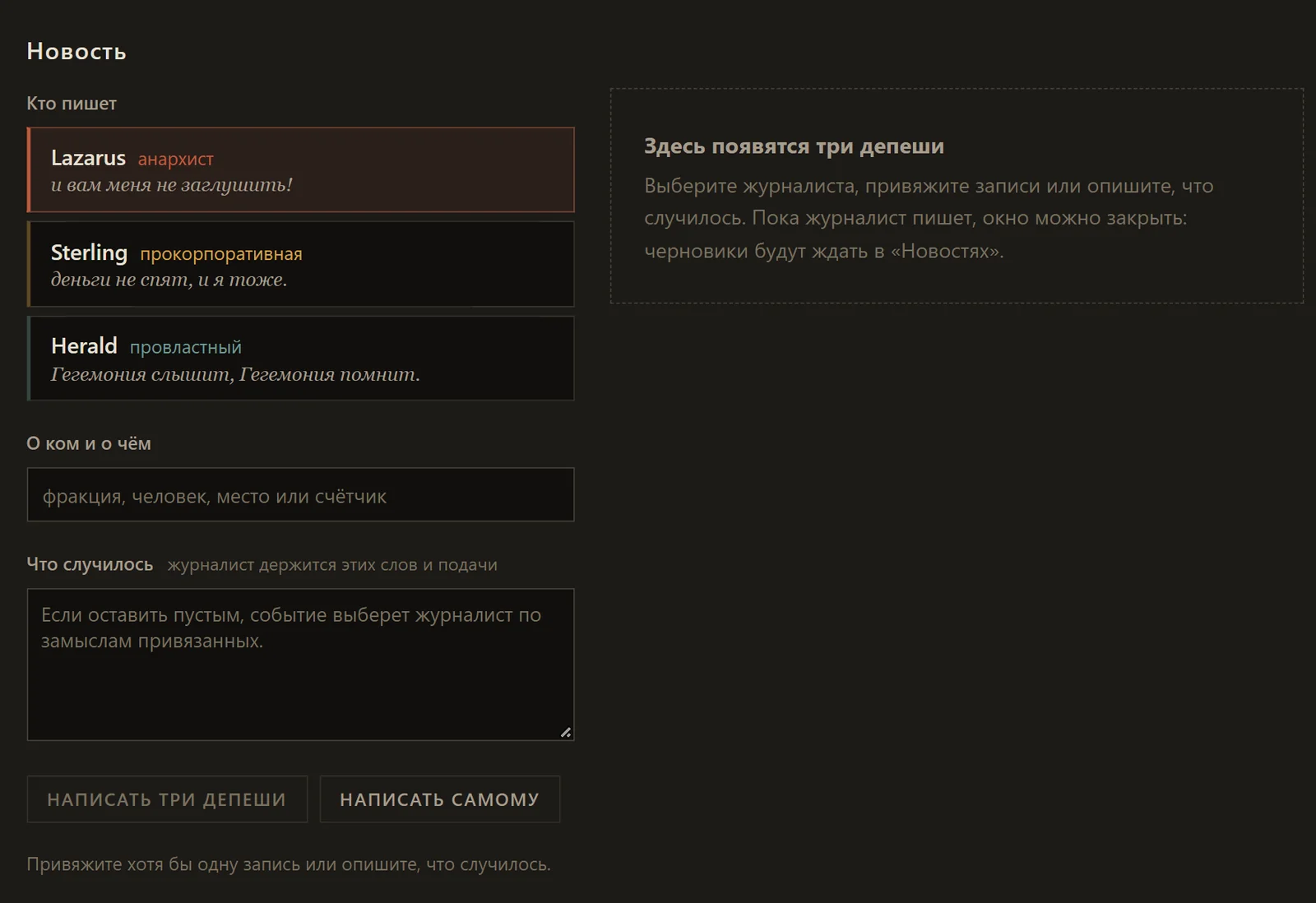Click the 'Написать три депеши' button

(x=167, y=799)
